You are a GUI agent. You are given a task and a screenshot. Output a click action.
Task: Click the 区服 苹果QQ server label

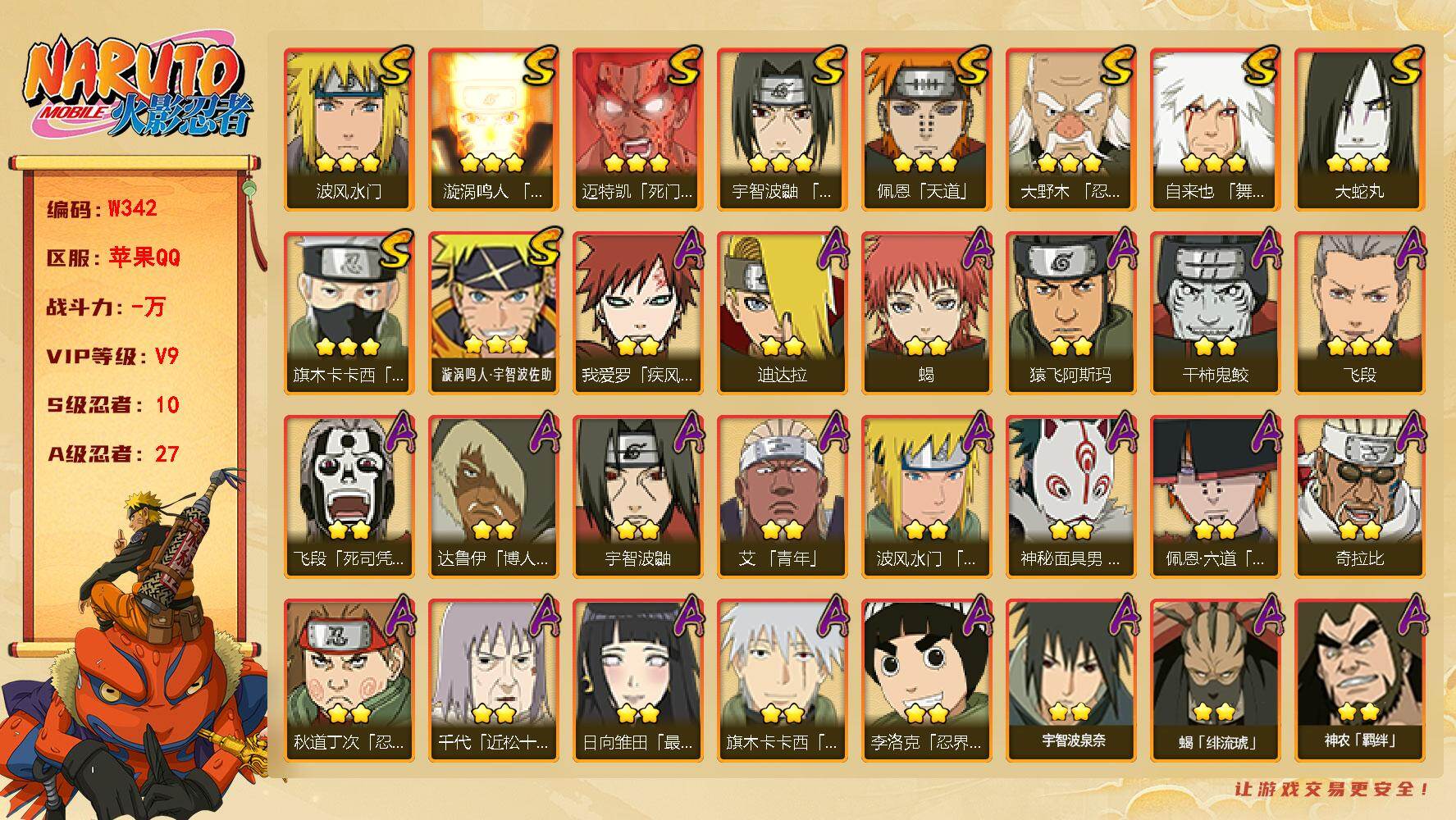point(113,257)
